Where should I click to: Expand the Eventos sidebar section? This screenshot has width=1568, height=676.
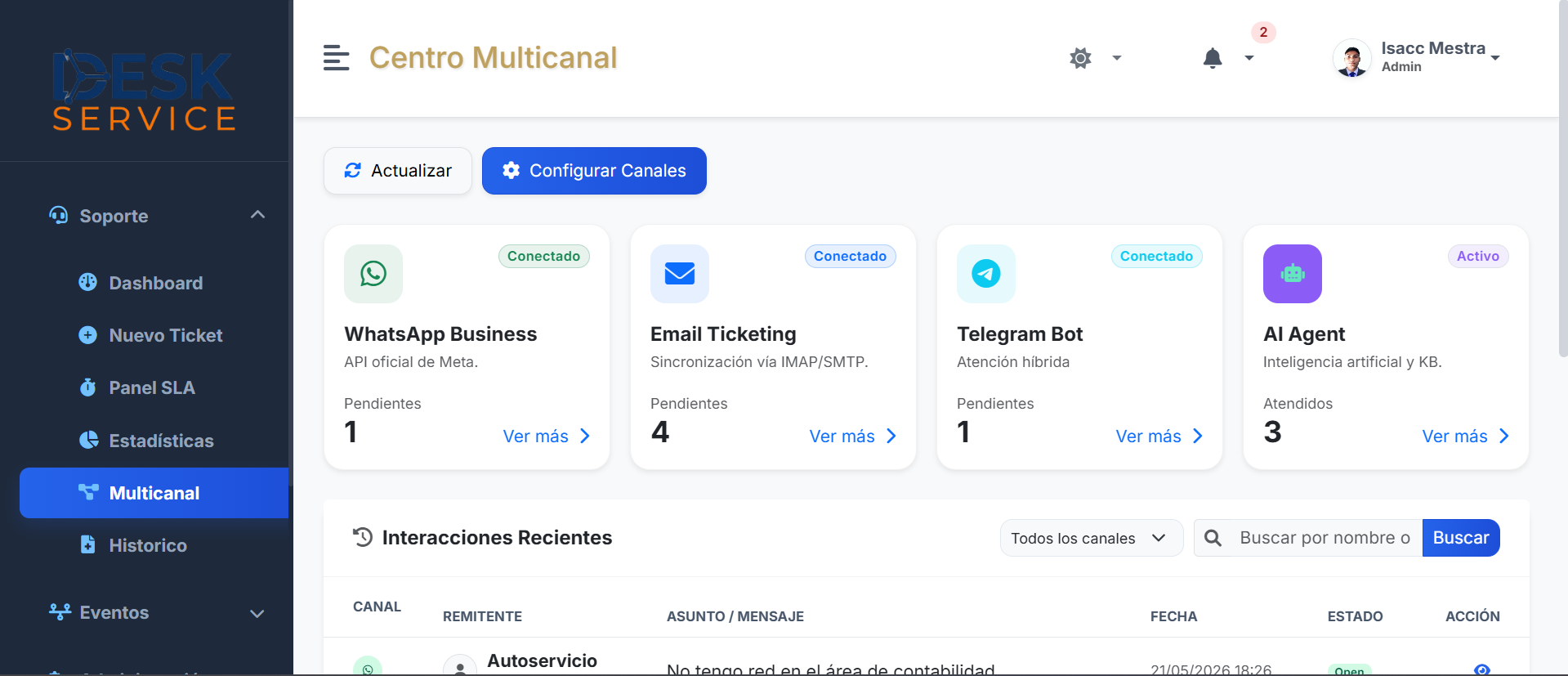(257, 613)
